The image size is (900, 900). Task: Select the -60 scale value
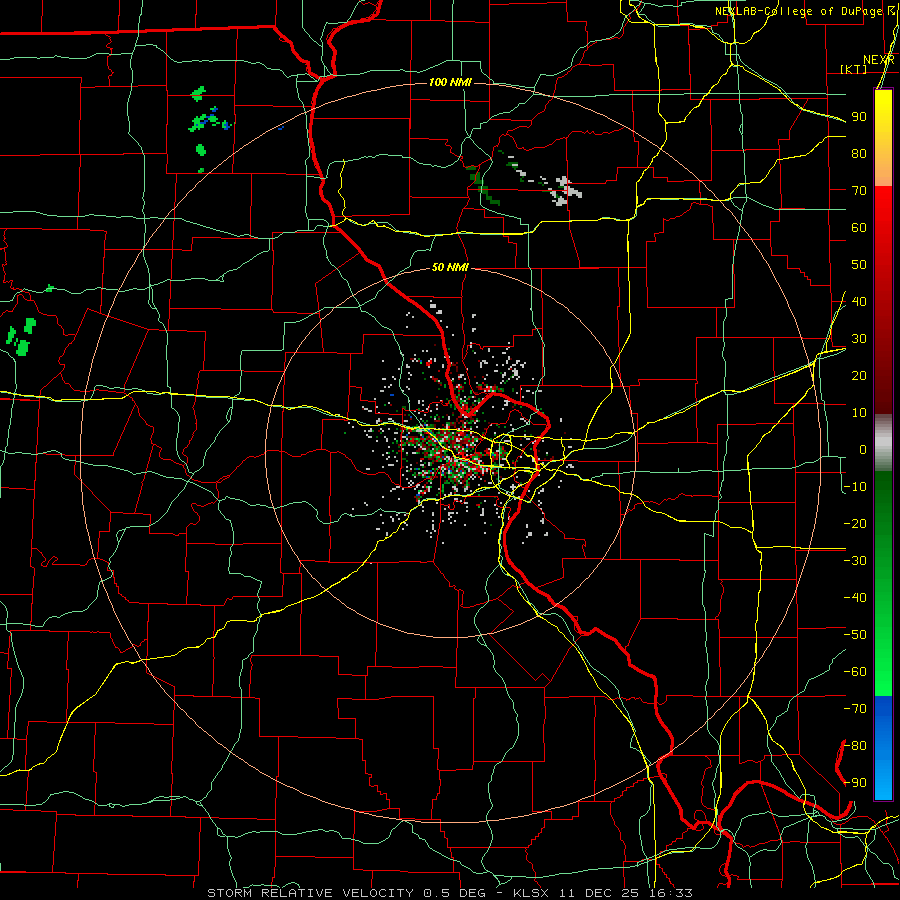pyautogui.click(x=855, y=672)
